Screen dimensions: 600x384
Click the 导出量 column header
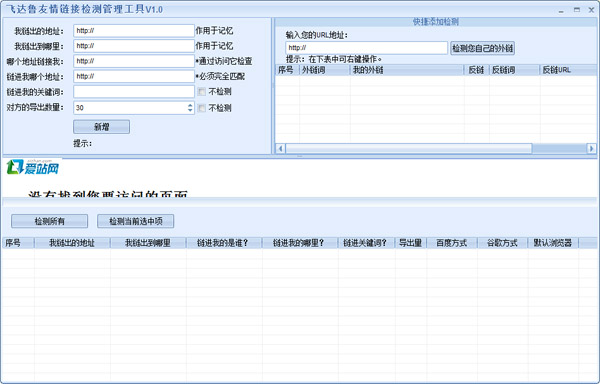(411, 243)
